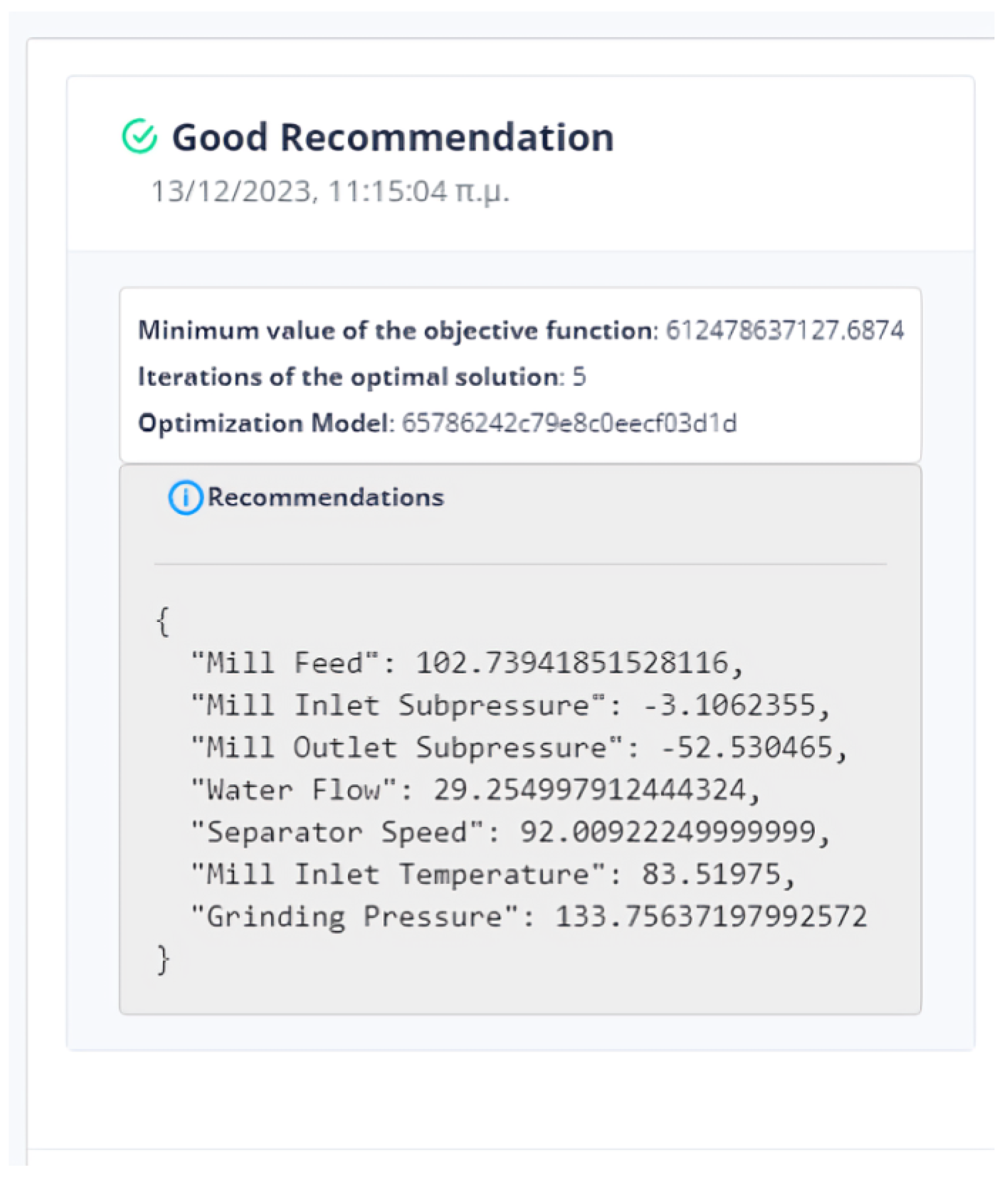Select the Water Flow value line
This screenshot has width=1008, height=1178.
[x=476, y=790]
